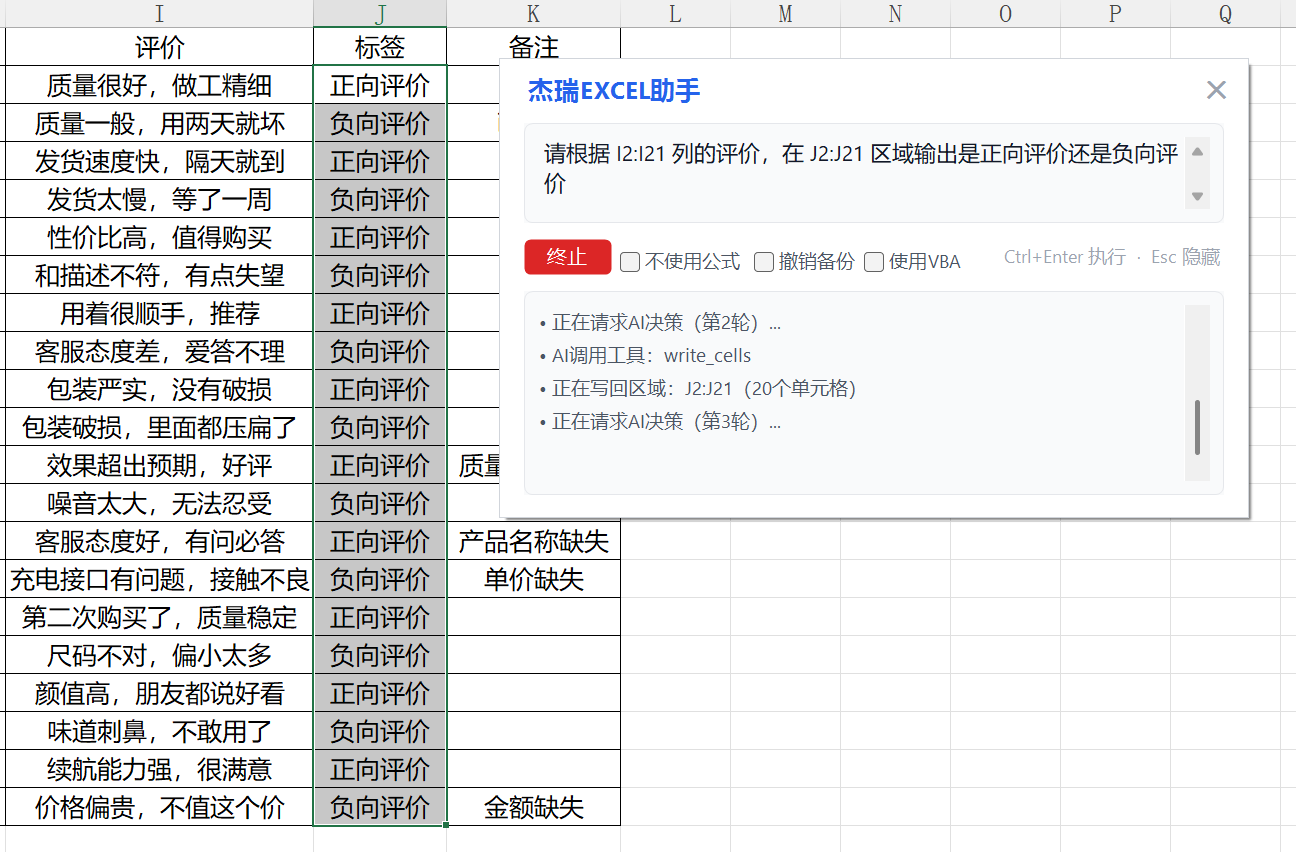Select the 金额缺失 note cell

[533, 808]
